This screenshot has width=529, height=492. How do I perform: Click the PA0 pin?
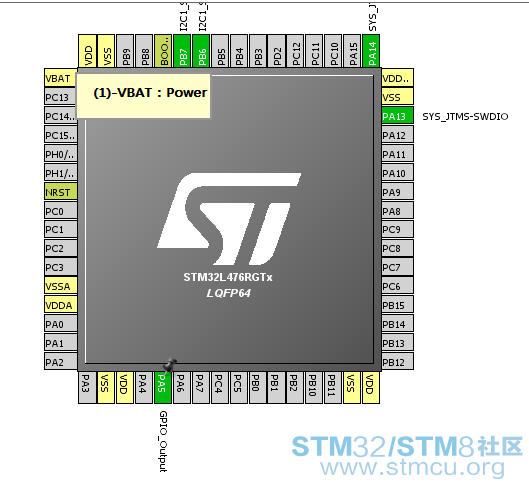coord(61,324)
